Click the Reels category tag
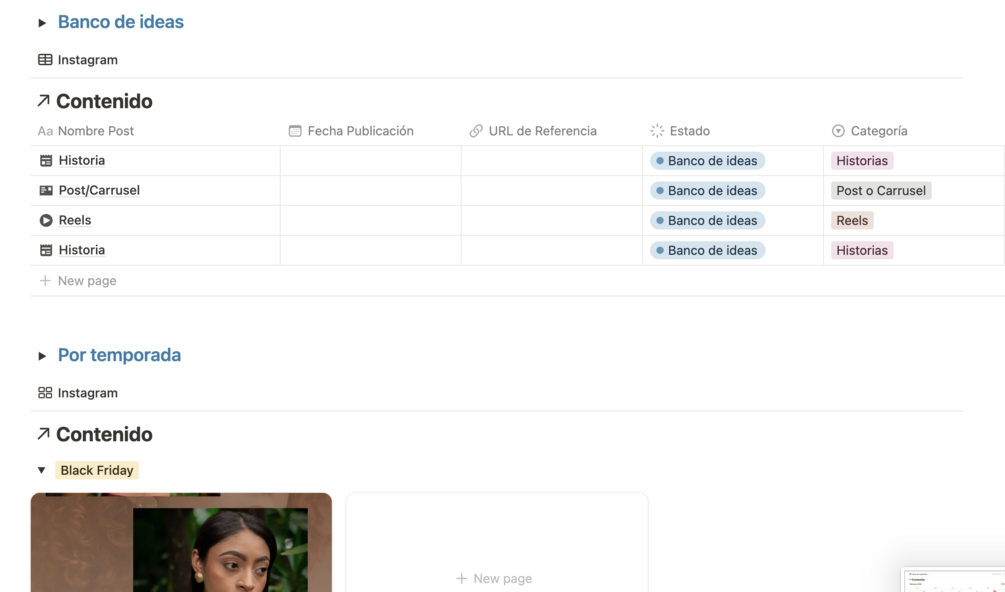 (852, 220)
